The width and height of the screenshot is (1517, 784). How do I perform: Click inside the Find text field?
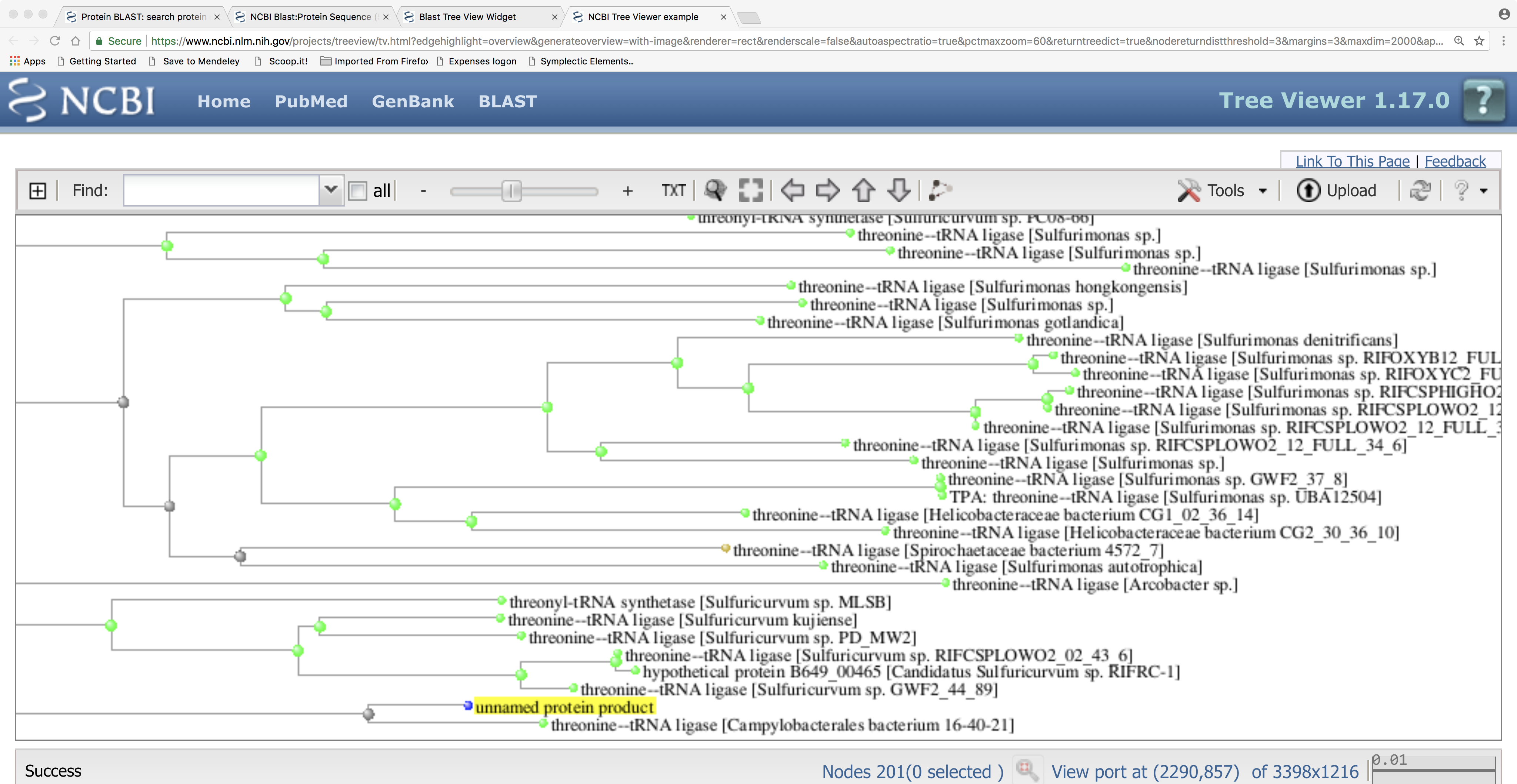221,191
